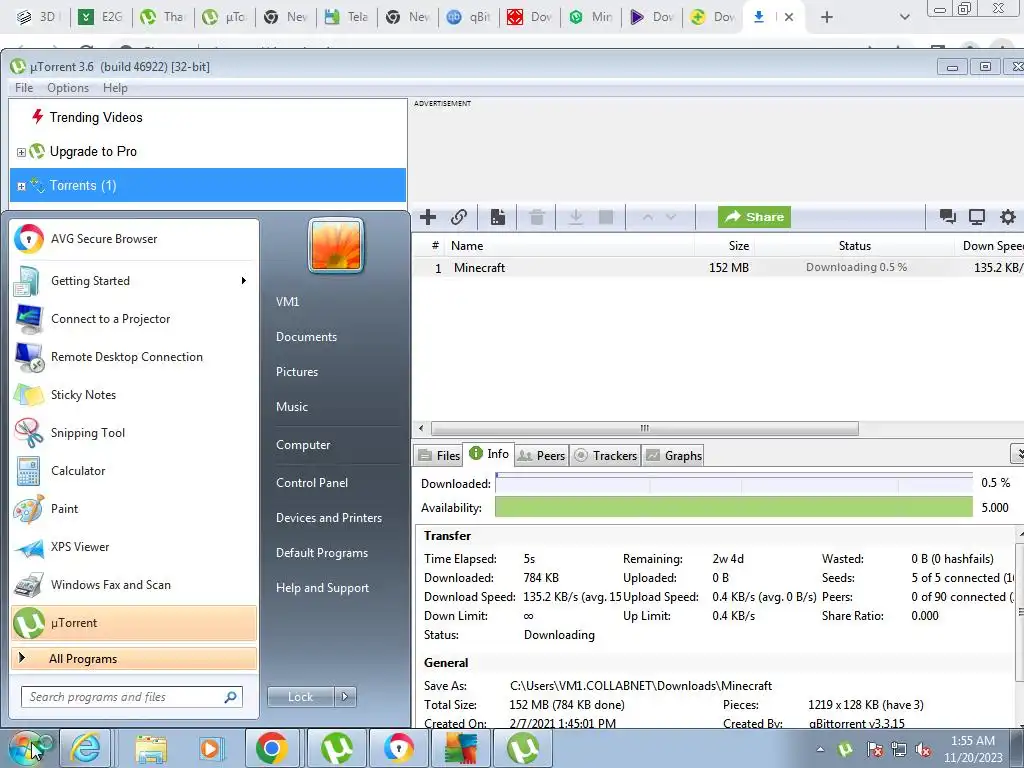This screenshot has height=768, width=1024.
Task: Remove torrent with the trash icon
Action: [537, 217]
